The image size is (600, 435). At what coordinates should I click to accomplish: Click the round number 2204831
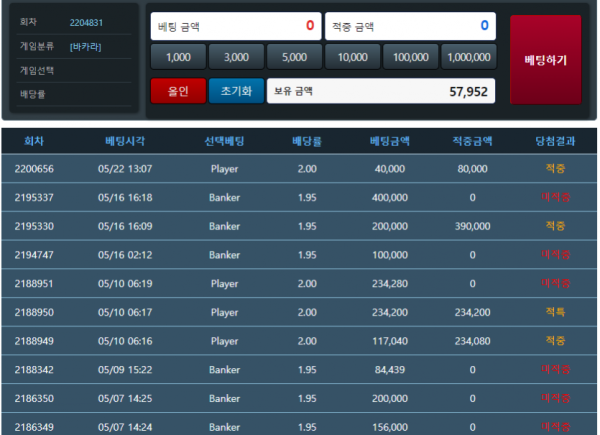[86, 22]
